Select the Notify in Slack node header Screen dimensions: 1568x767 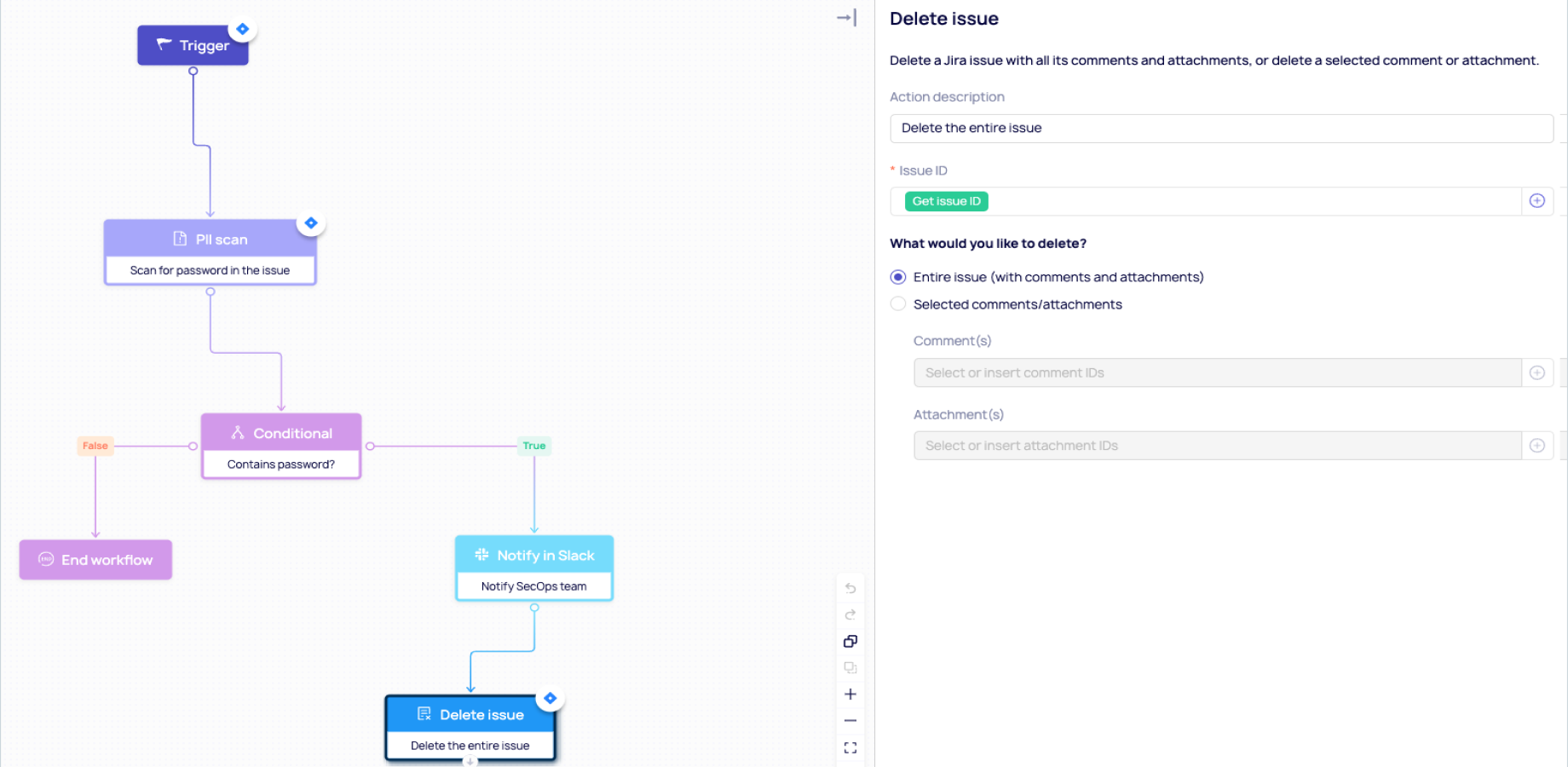534,555
